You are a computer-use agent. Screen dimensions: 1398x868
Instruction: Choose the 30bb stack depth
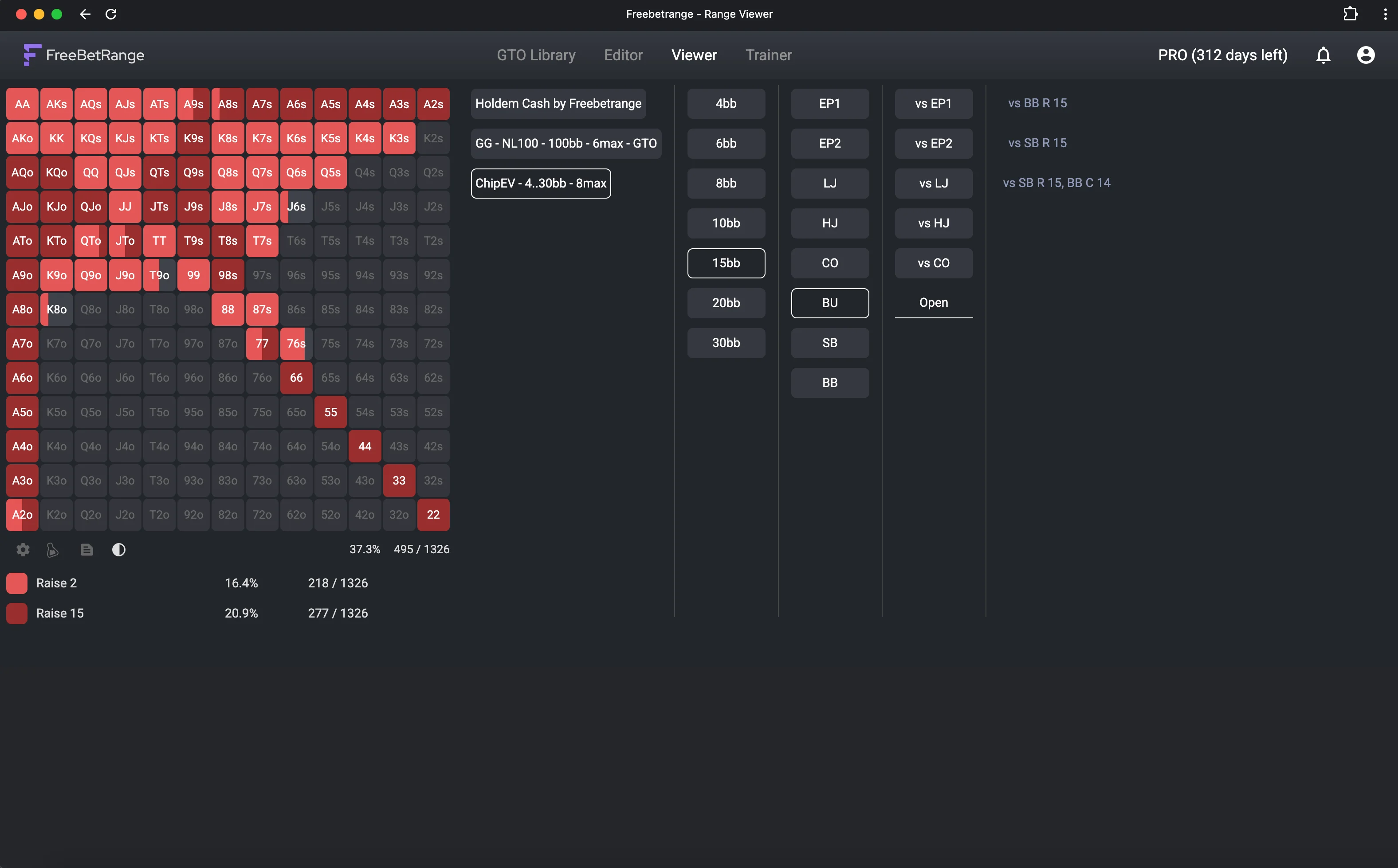coord(726,343)
